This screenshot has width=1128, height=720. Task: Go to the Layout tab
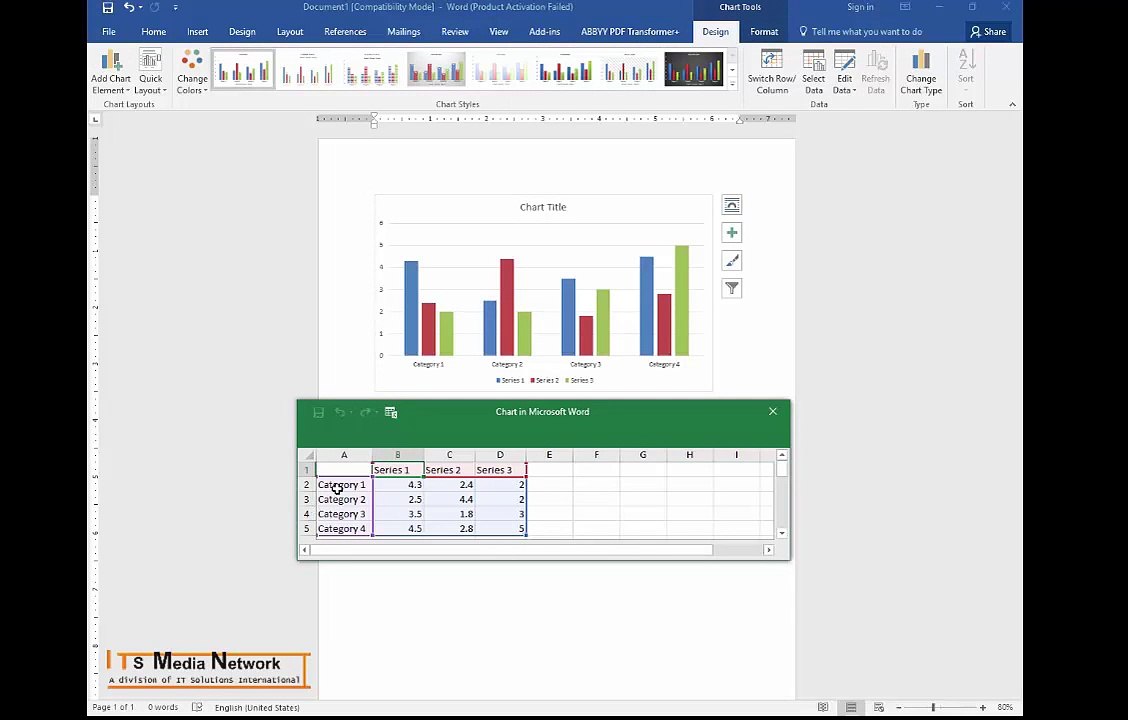click(290, 32)
